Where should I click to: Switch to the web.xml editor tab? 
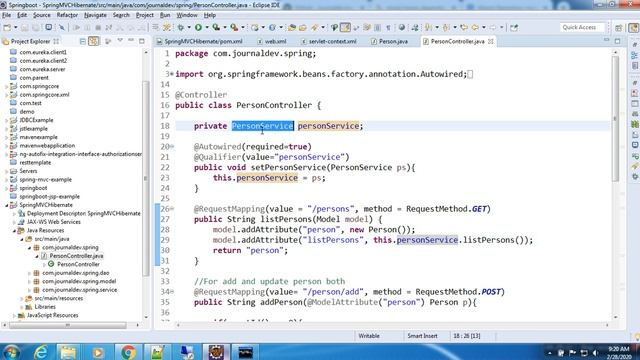(x=272, y=41)
